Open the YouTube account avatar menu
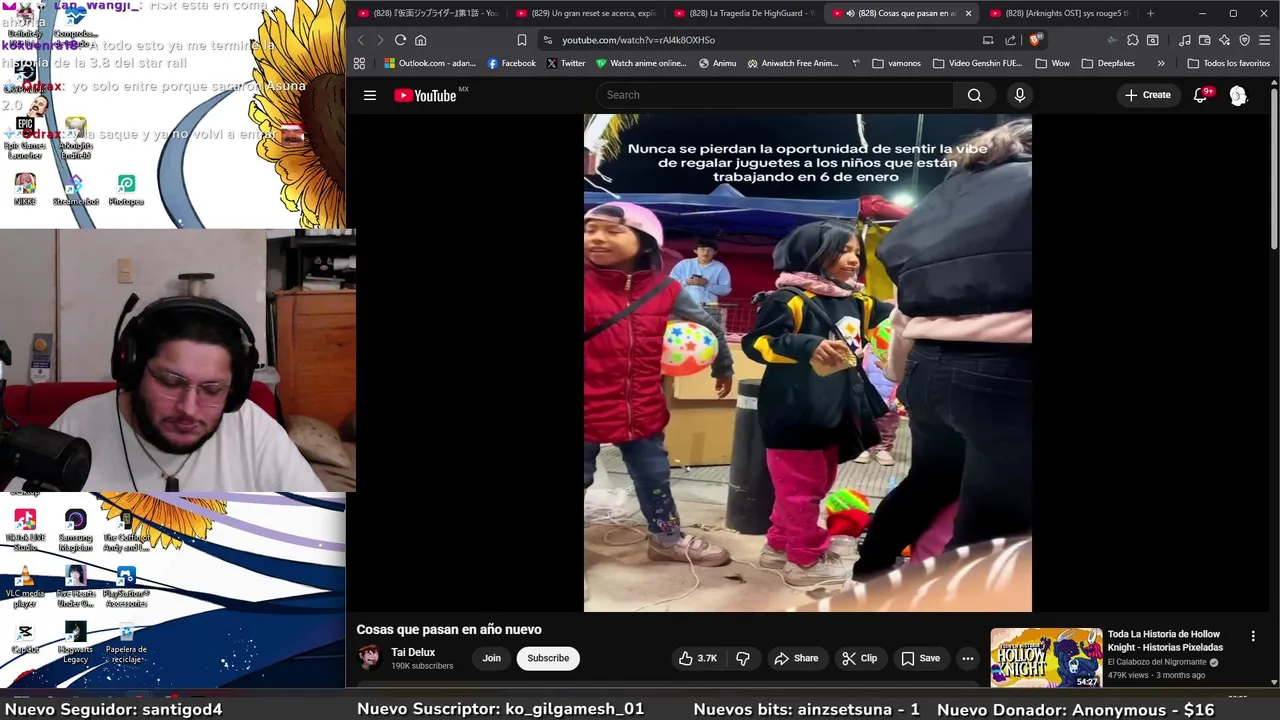1280x720 pixels. pyautogui.click(x=1238, y=95)
